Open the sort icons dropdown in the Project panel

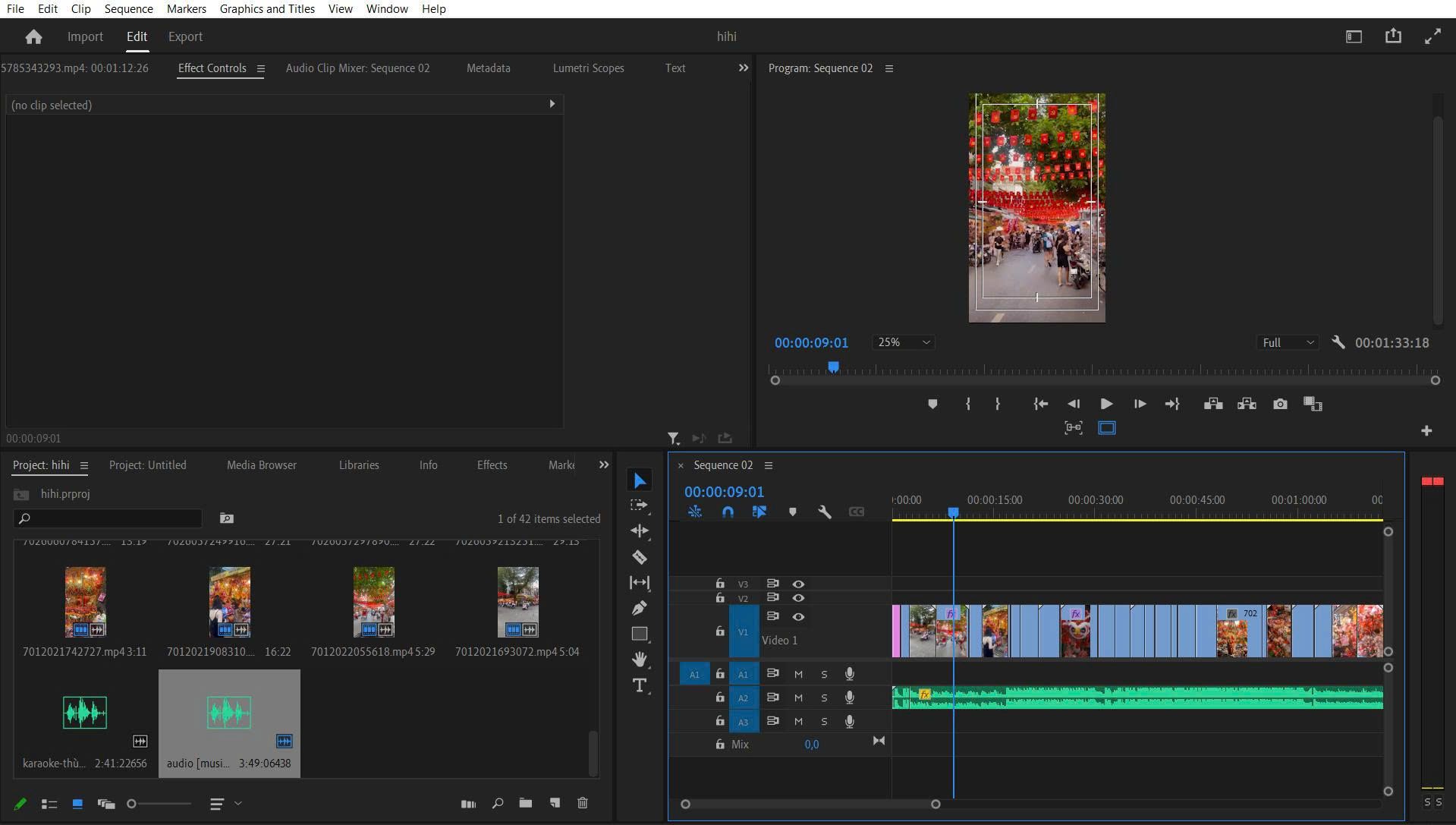(225, 803)
